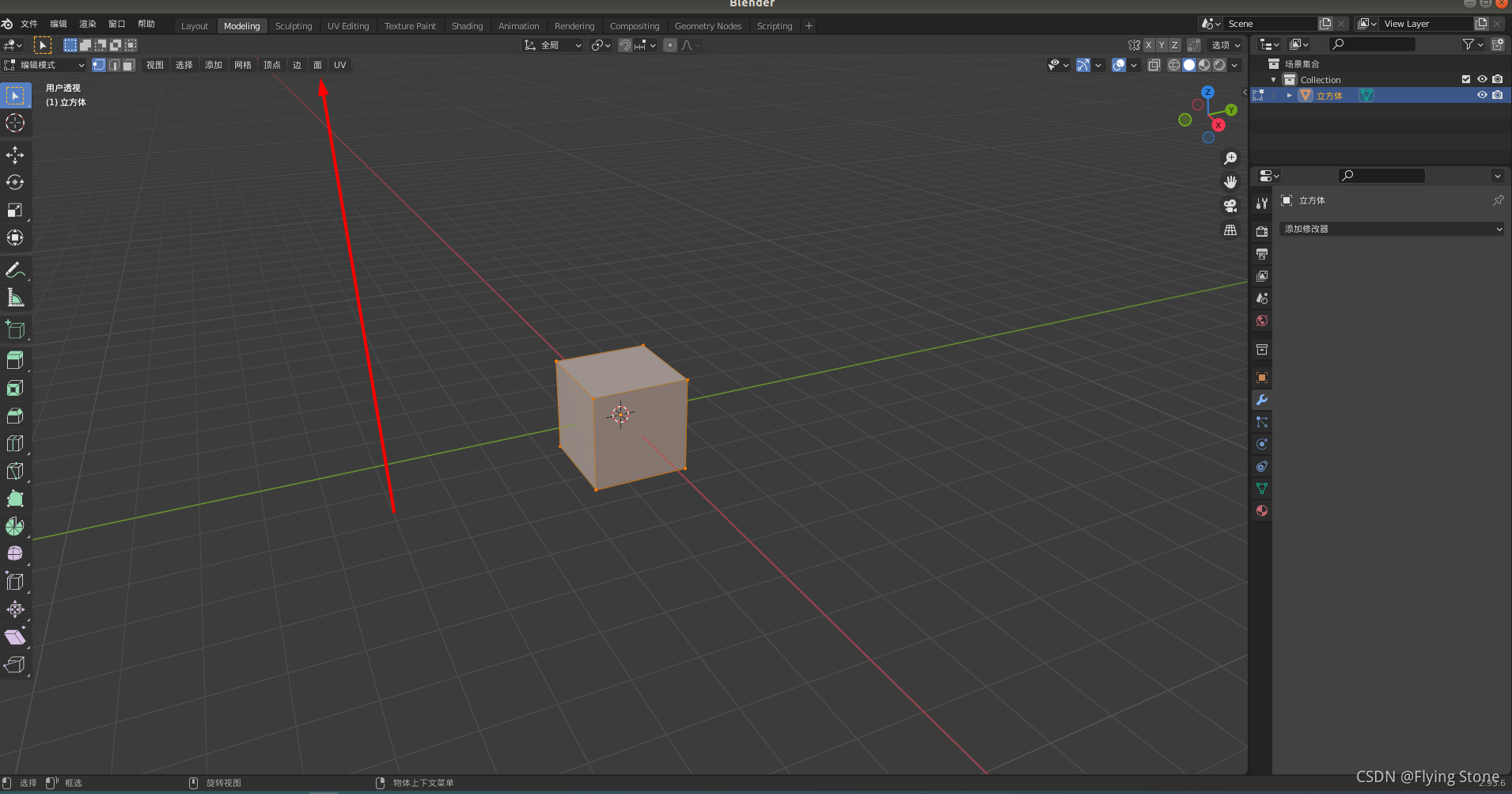Click the viewport zoom magnifier icon
Image resolution: width=1512 pixels, height=794 pixels.
pyautogui.click(x=1230, y=158)
